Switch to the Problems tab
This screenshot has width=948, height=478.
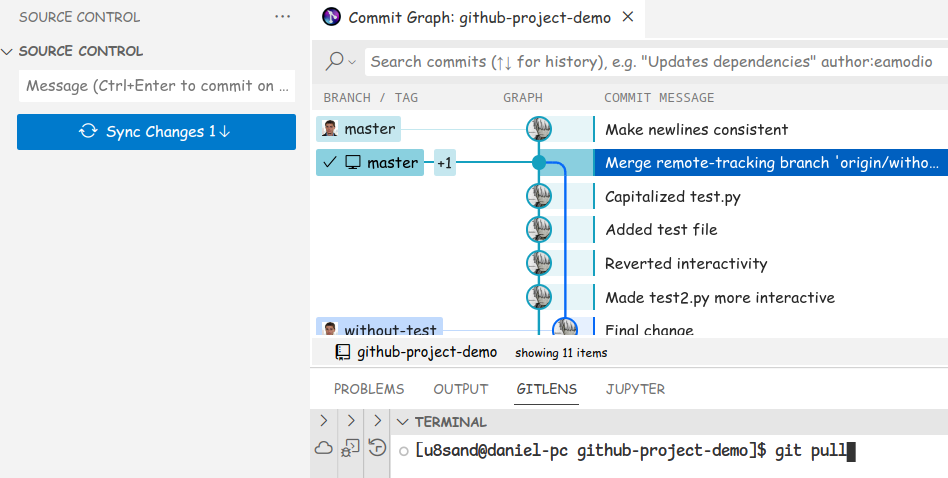[369, 389]
